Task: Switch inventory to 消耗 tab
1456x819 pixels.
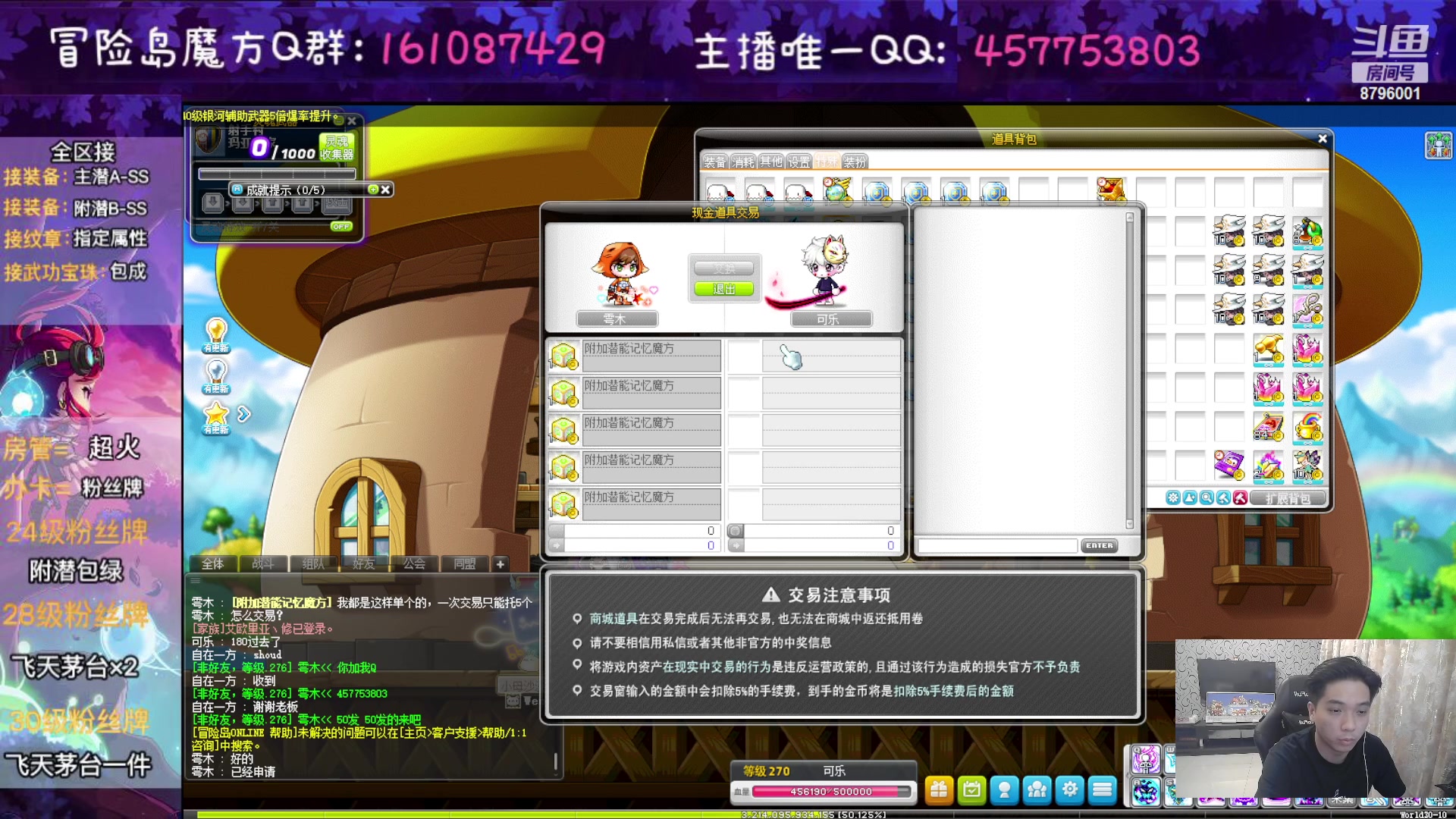Action: [x=743, y=162]
